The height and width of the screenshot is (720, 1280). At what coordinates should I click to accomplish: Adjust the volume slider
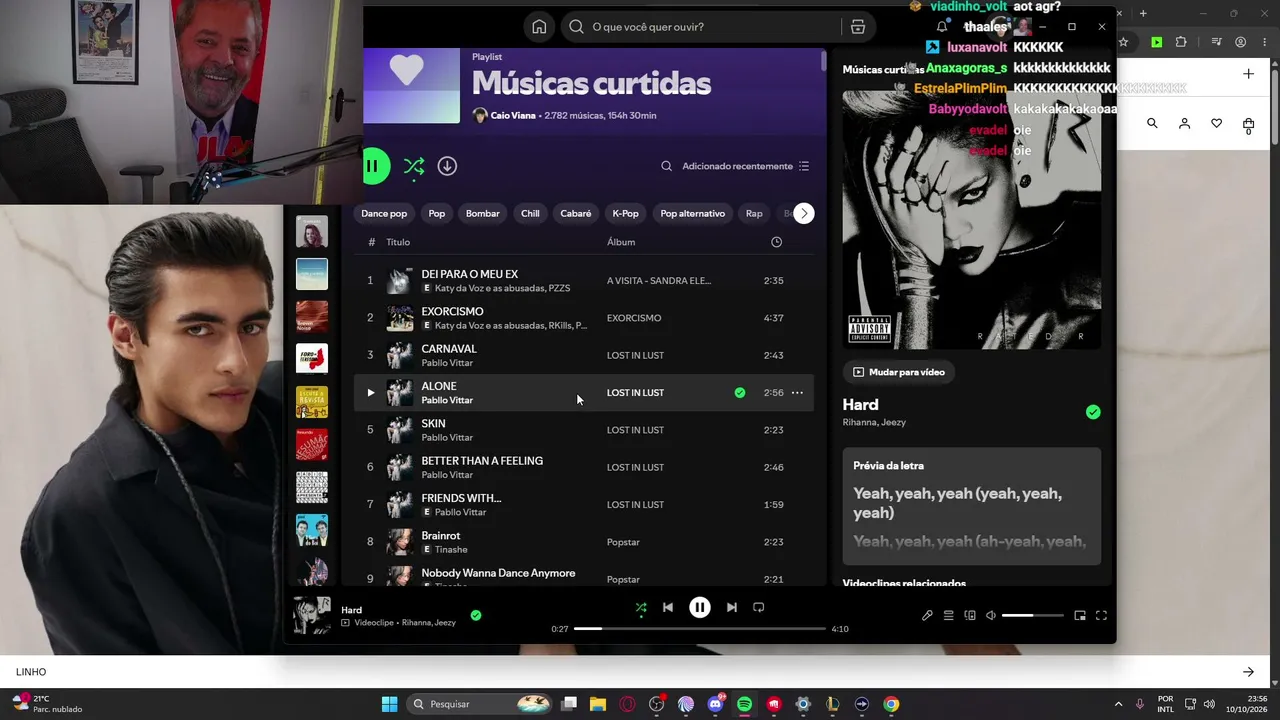[1032, 615]
